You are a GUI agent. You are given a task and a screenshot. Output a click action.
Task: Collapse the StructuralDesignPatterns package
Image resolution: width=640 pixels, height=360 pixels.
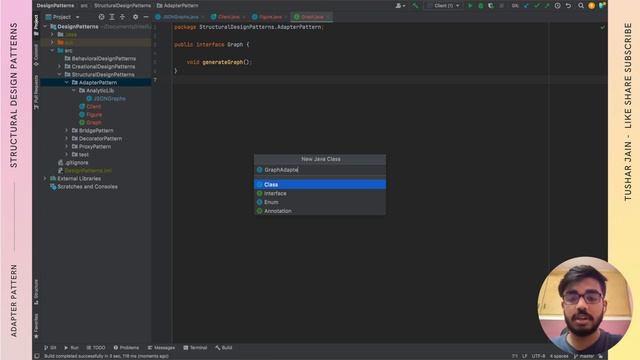[60, 75]
